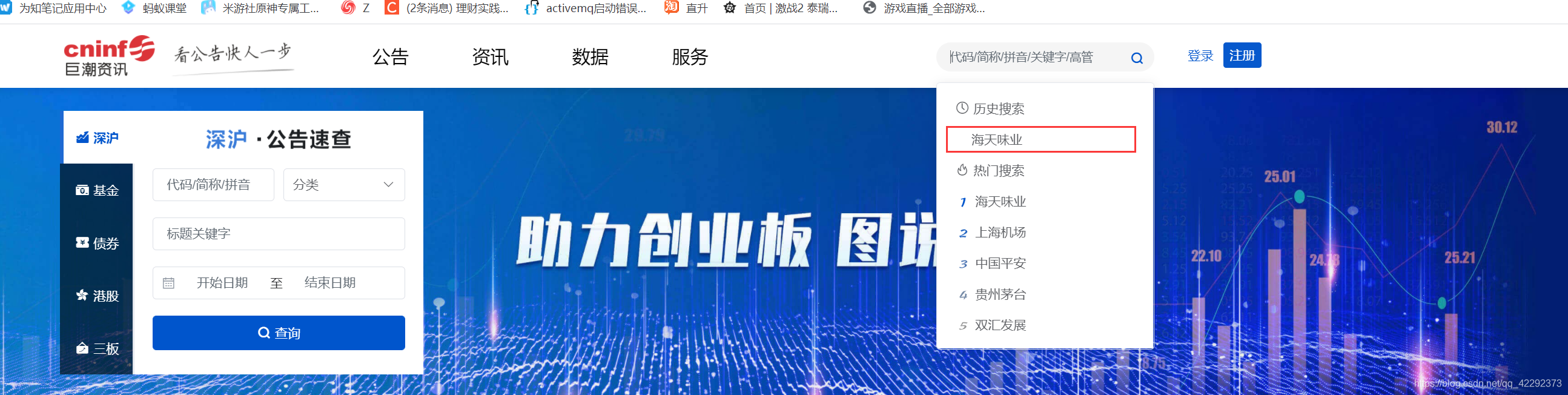This screenshot has height=395, width=1568.
Task: Open 游戏直播_全部游戏 bookmark
Action: [x=924, y=8]
